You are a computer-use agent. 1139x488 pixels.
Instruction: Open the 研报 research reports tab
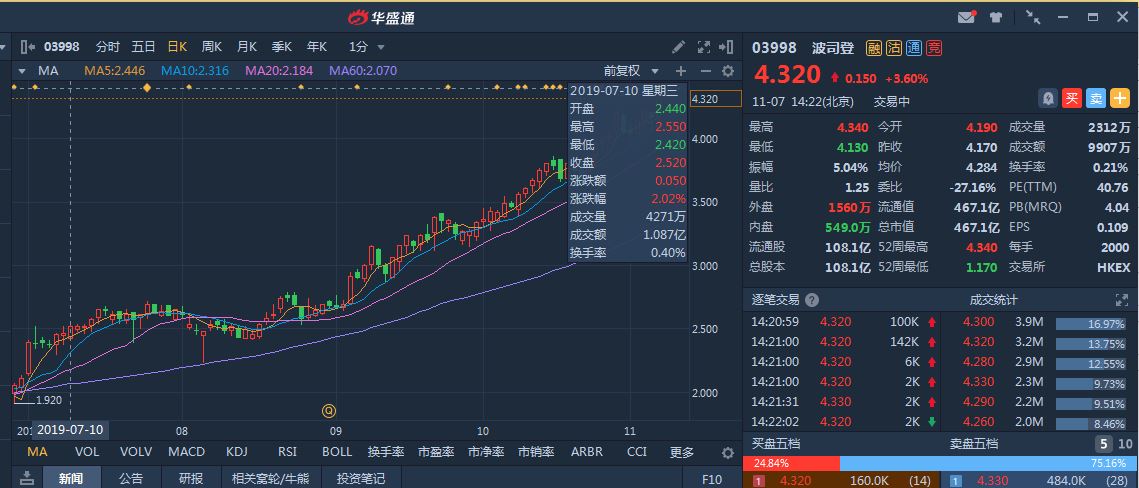(x=191, y=479)
